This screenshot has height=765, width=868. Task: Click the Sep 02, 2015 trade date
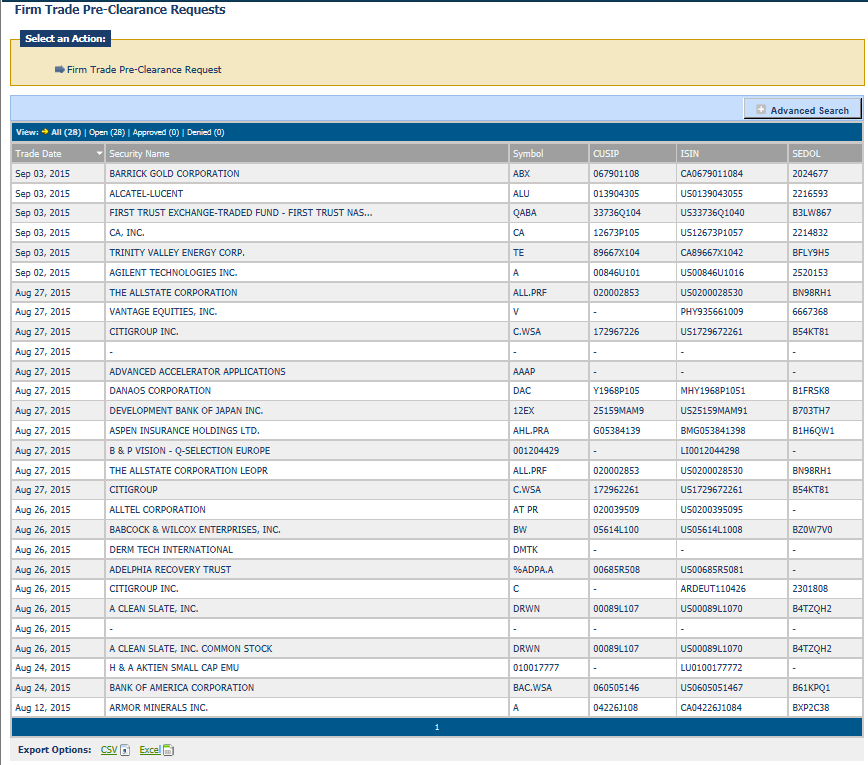coord(43,272)
